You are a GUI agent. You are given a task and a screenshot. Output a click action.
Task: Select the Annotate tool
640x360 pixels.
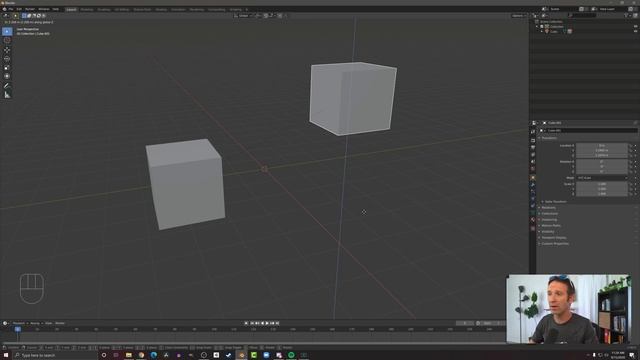tap(7, 86)
